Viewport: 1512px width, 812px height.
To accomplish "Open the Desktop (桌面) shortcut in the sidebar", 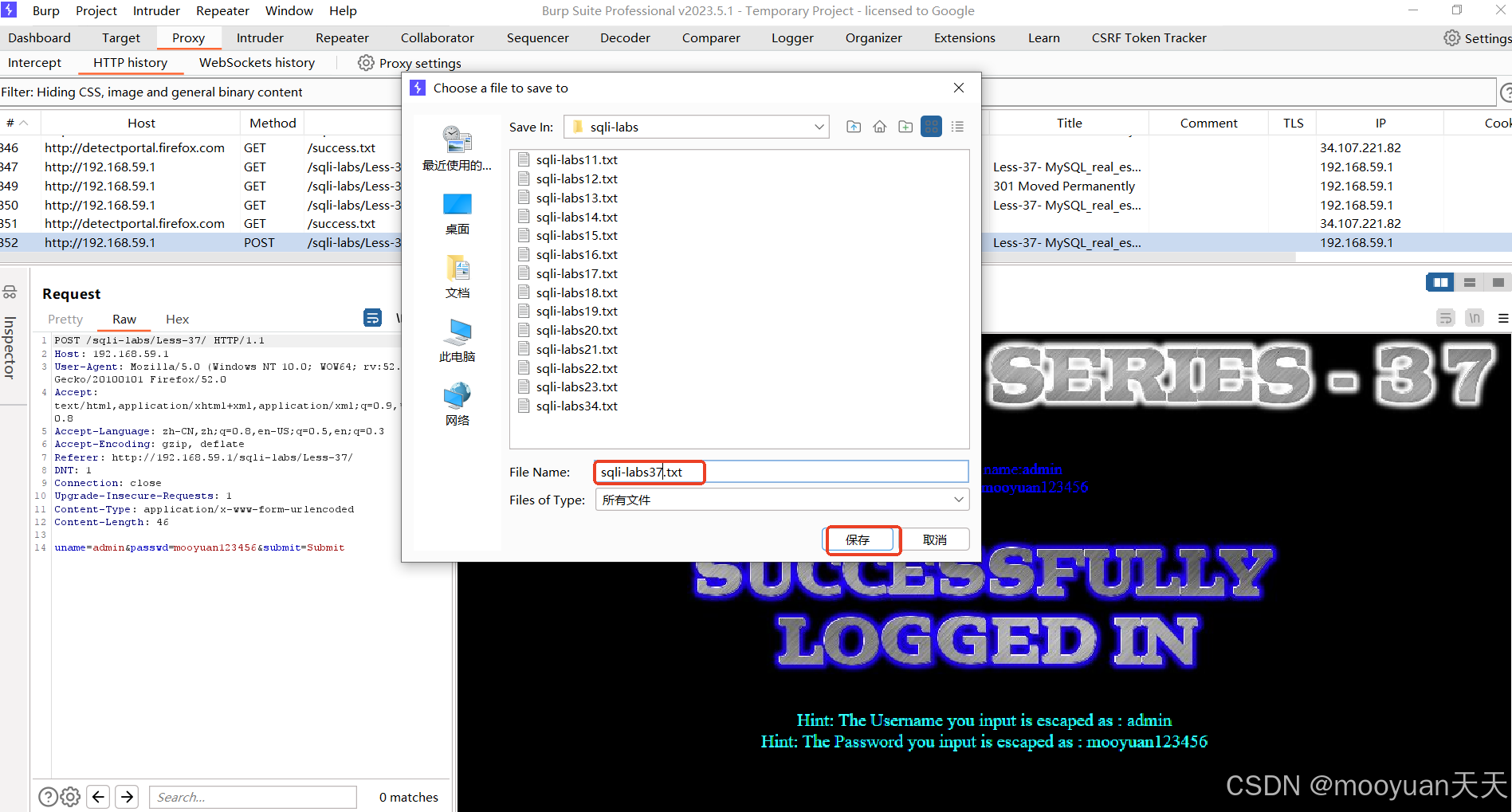I will [x=457, y=214].
